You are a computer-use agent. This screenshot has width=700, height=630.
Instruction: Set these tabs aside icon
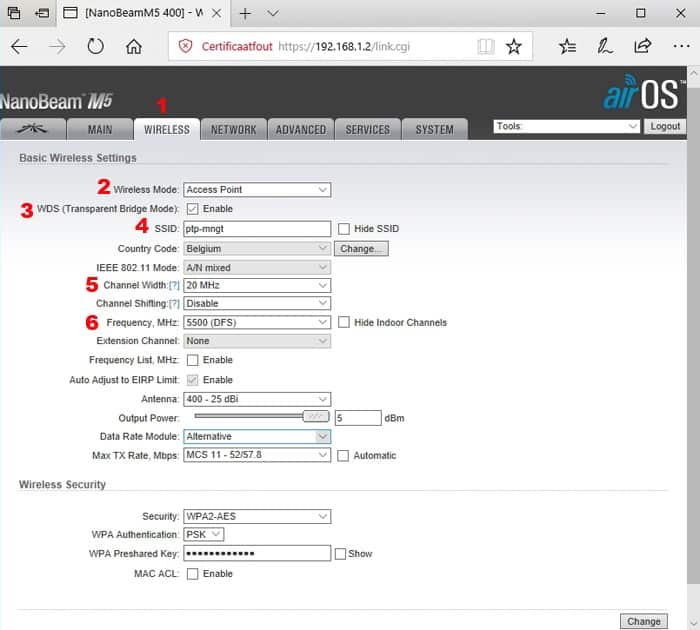tap(42, 13)
